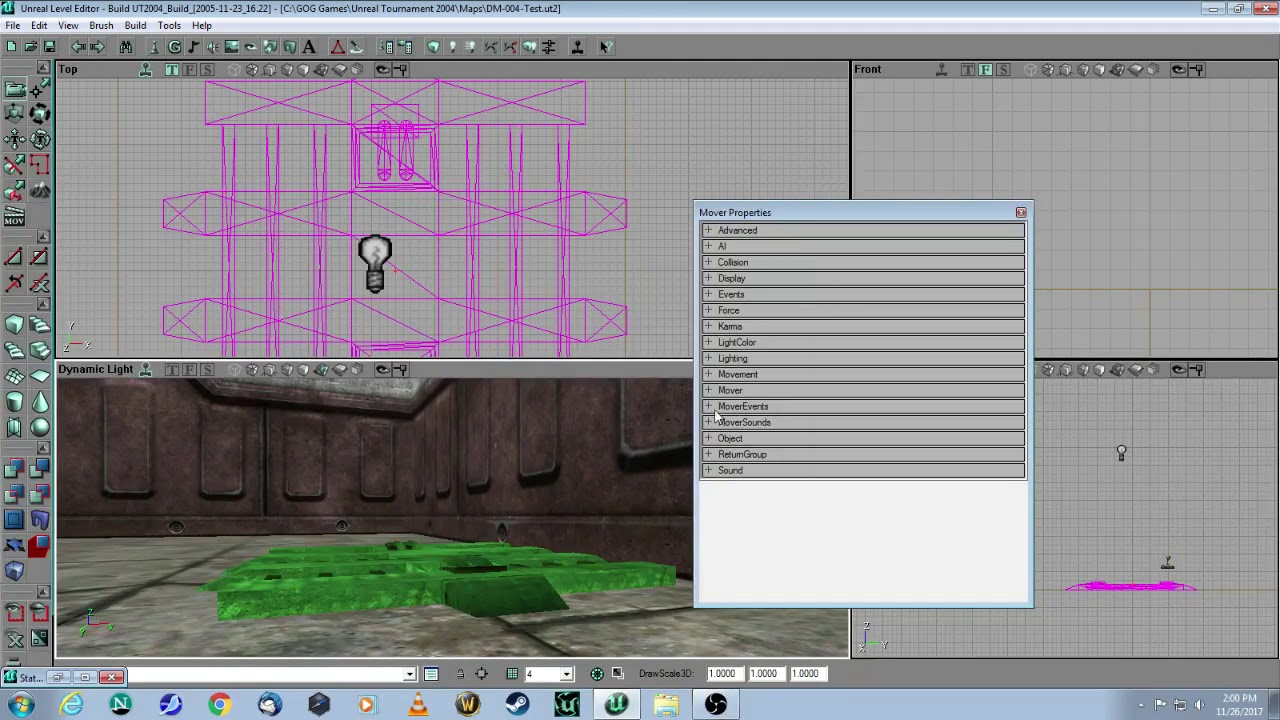Switch Top viewport to Side view S
1280x720 pixels.
(207, 69)
